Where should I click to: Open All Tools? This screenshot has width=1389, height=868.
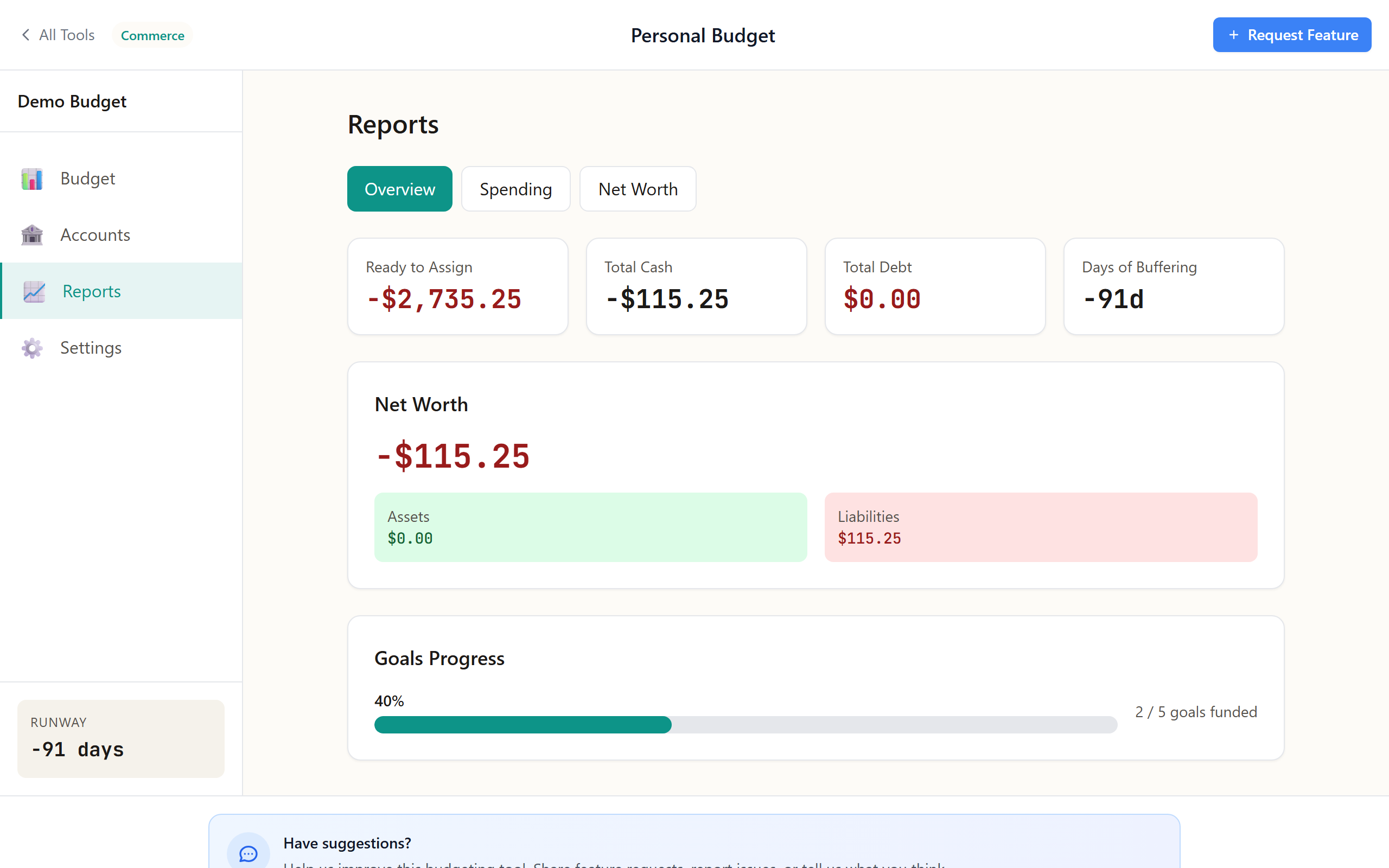(66, 34)
